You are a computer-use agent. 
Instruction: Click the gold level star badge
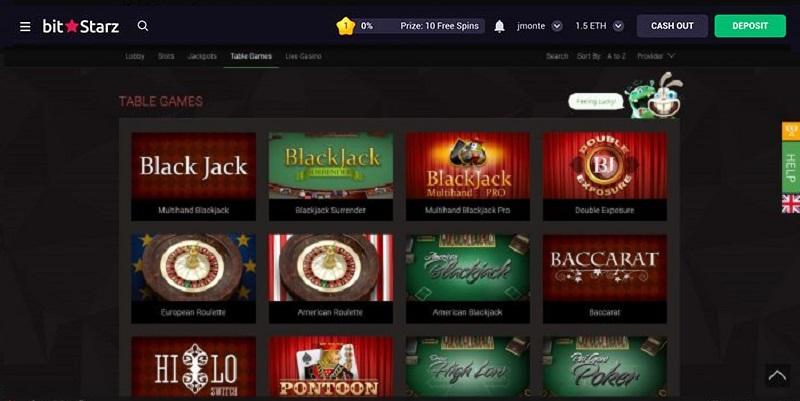pos(345,26)
